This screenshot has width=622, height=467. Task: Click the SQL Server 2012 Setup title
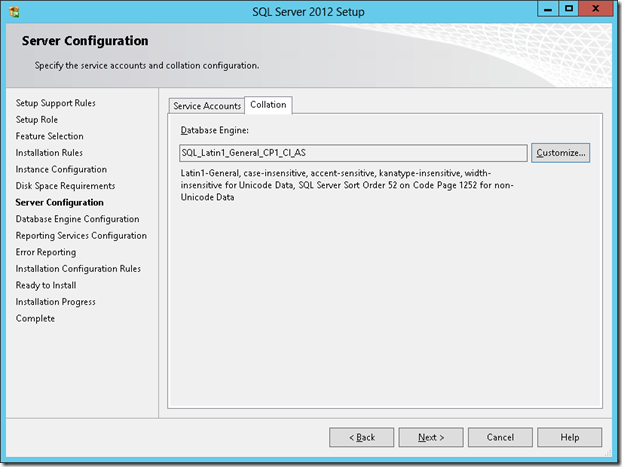click(x=308, y=12)
